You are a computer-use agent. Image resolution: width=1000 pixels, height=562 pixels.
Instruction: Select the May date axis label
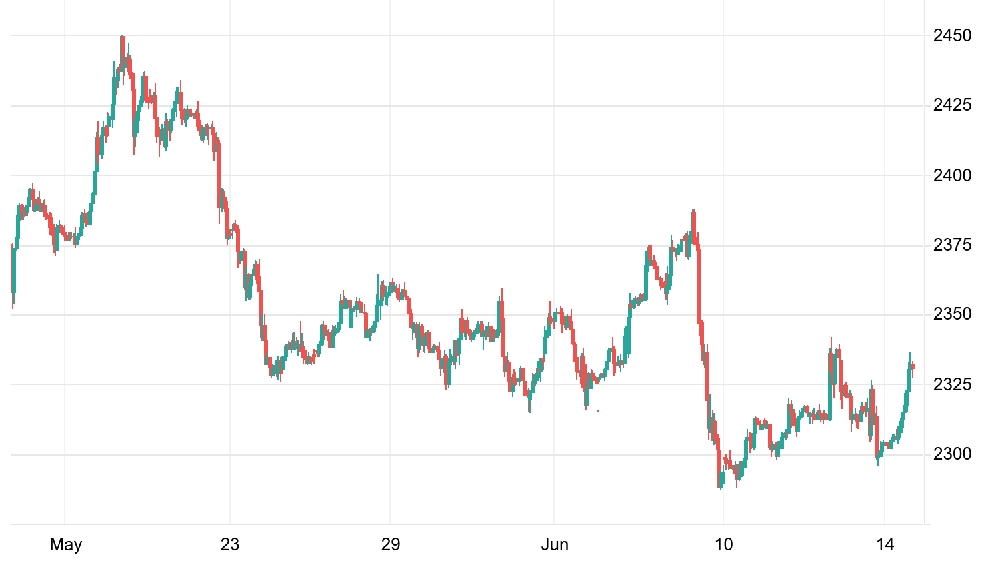(x=66, y=545)
